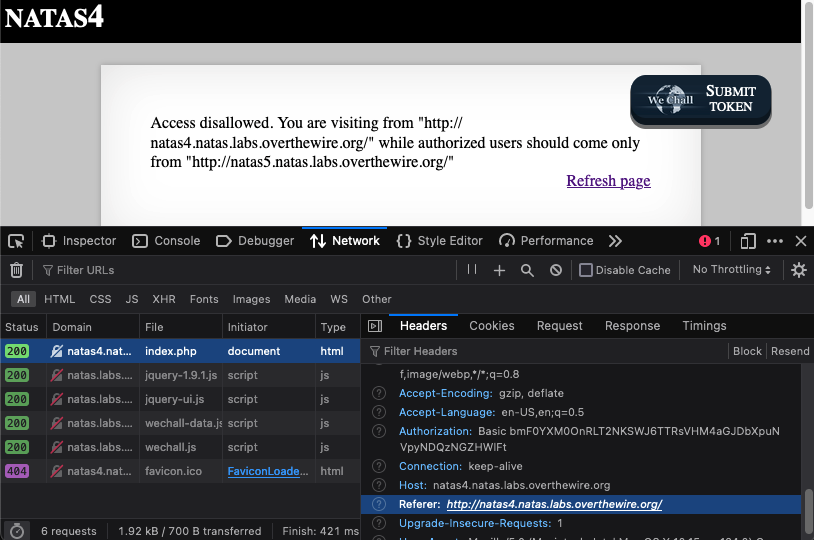Screen dimensions: 814x540
Task: Filter requests by Images
Action: point(251,299)
